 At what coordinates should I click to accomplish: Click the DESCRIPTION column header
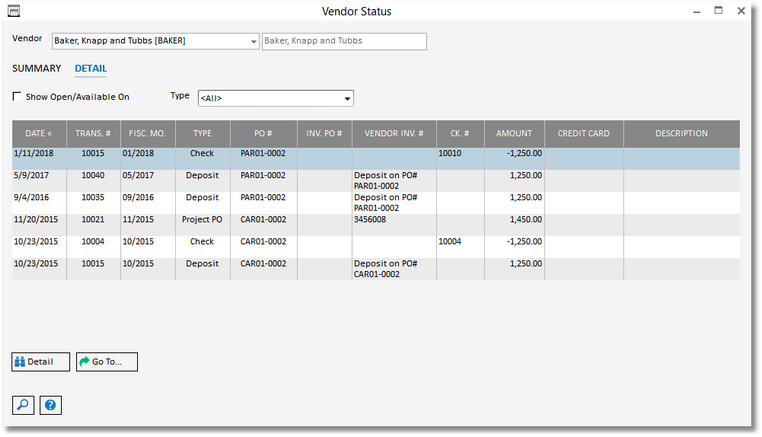coord(681,134)
